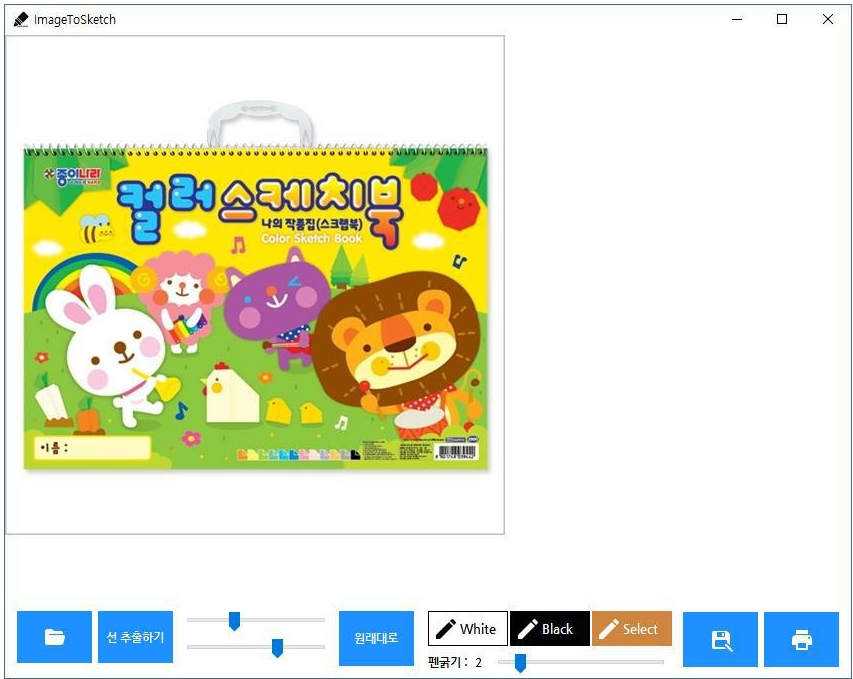Open an image file with the folder button
Image resolution: width=853 pixels, height=679 pixels.
click(54, 637)
